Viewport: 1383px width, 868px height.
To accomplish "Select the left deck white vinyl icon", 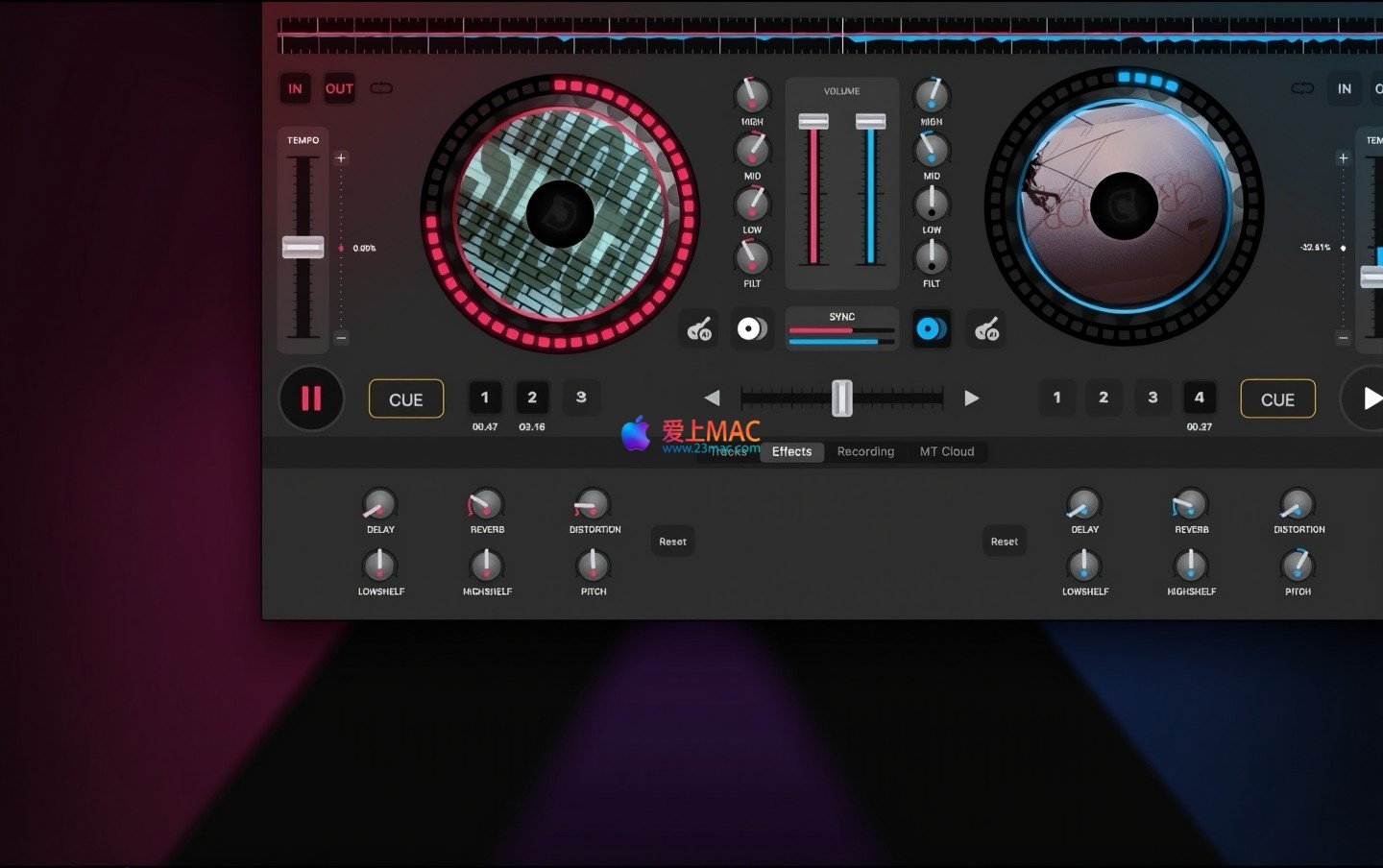I will click(751, 329).
